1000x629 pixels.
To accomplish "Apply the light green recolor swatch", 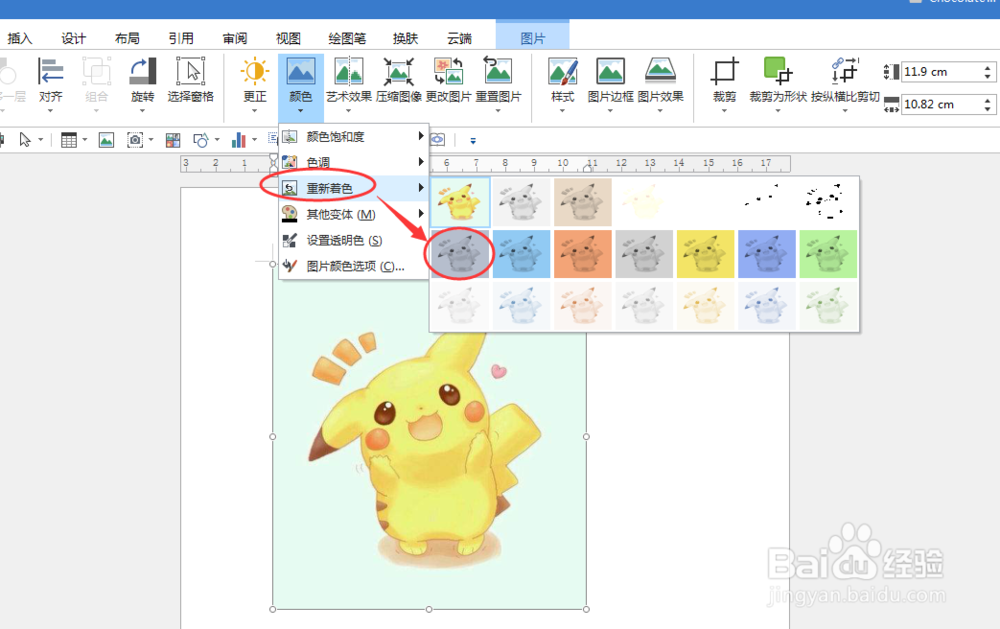I will point(828,306).
